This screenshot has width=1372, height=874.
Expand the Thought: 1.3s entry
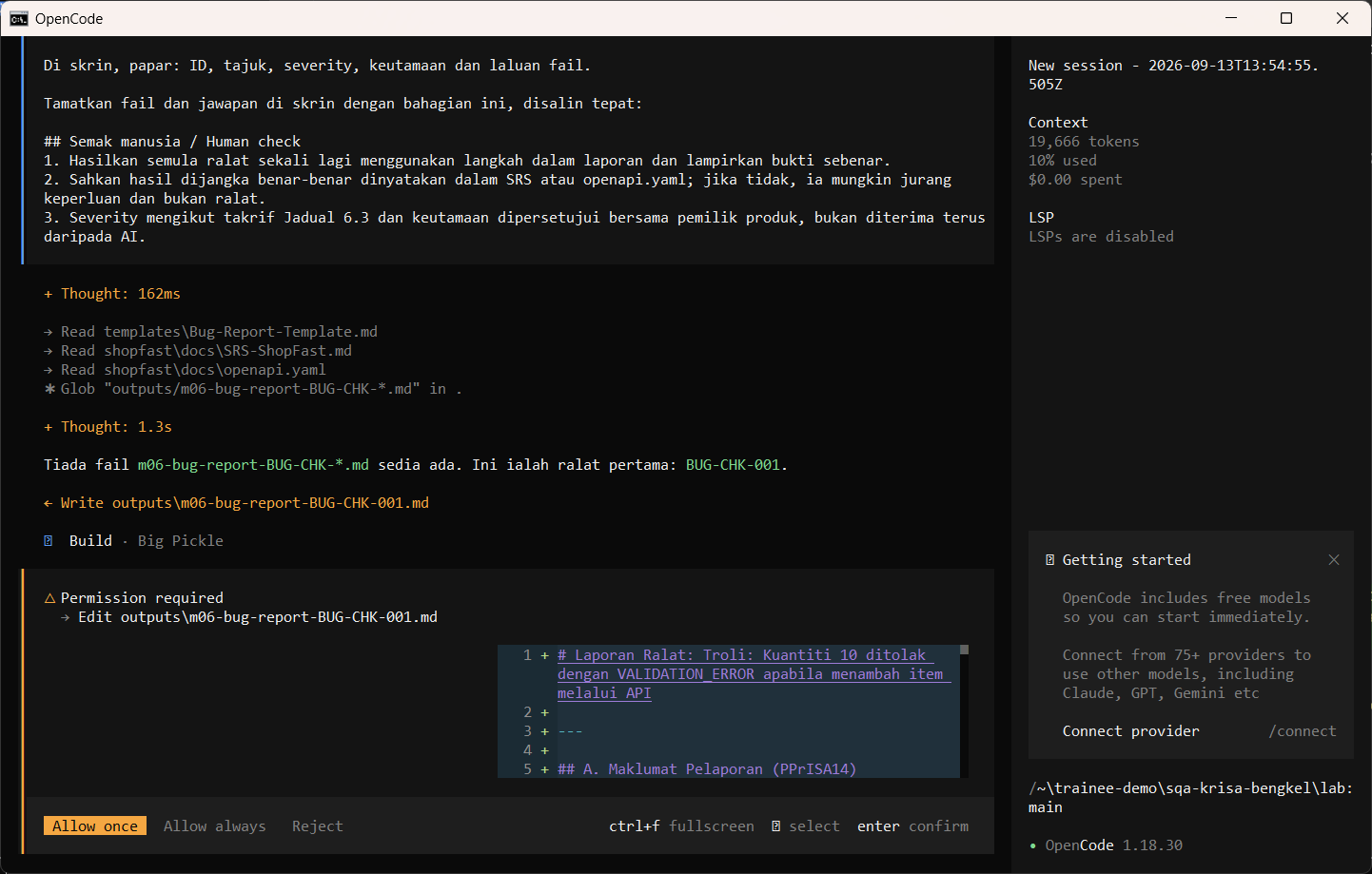(108, 426)
